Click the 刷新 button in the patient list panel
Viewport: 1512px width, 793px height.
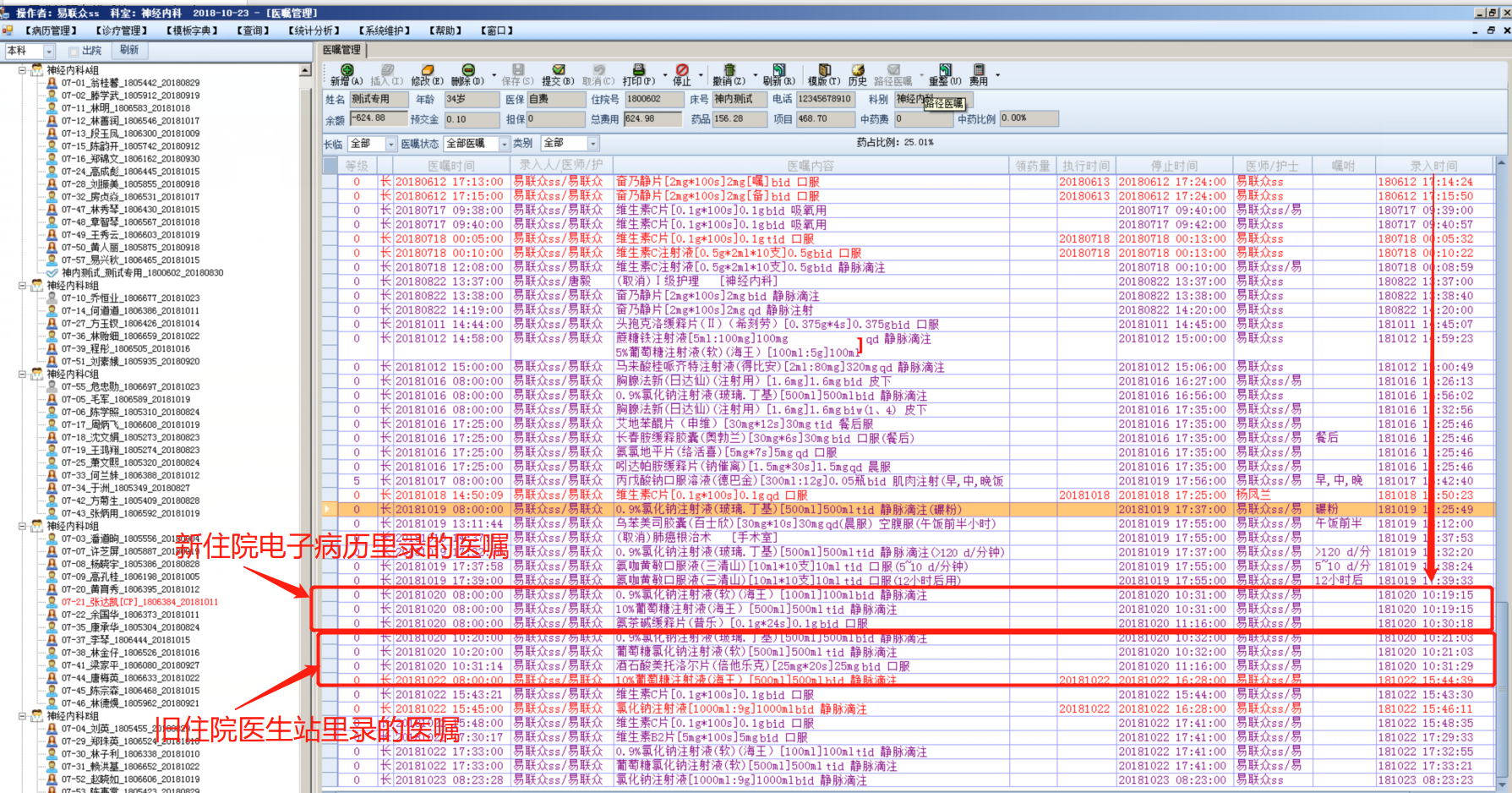[129, 51]
